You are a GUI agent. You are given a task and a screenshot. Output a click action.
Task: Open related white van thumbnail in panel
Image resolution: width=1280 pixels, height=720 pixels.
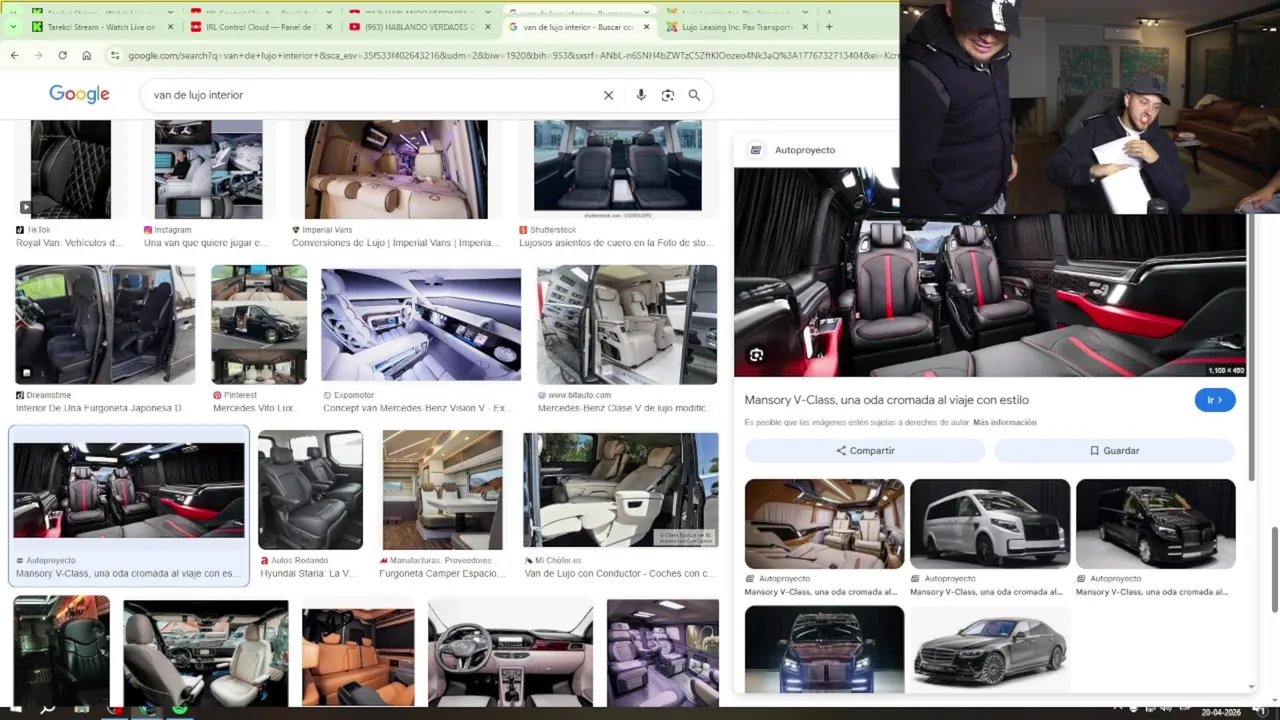[x=990, y=524]
